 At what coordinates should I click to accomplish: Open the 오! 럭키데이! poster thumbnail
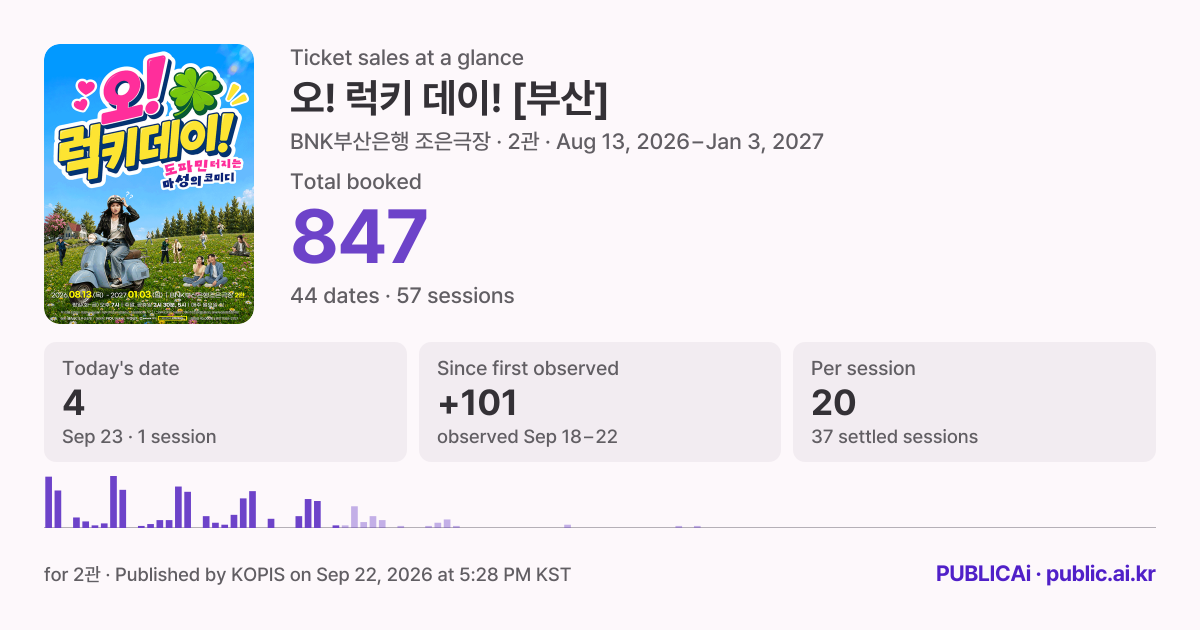coord(149,184)
